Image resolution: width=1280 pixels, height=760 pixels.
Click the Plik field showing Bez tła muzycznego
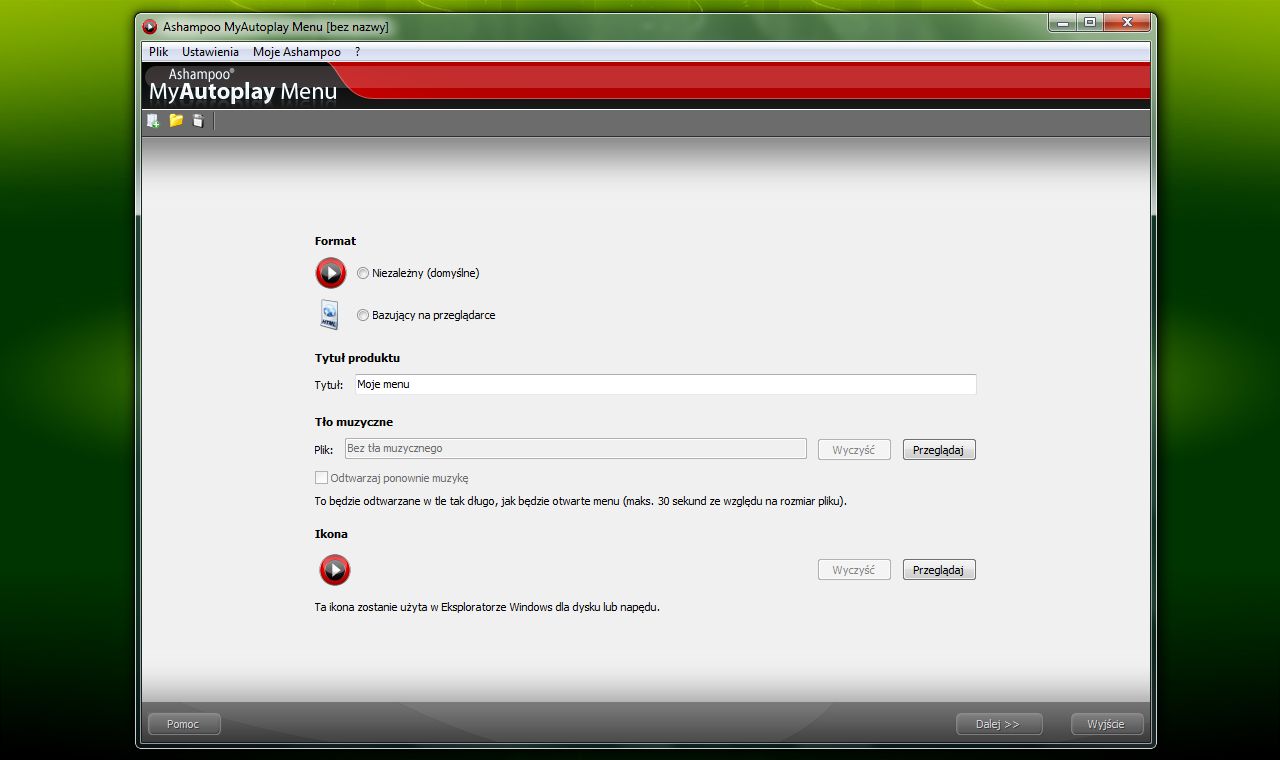pos(576,449)
